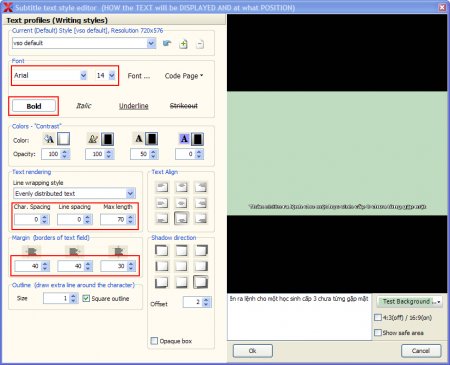The width and height of the screenshot is (450, 365).
Task: Click the Max length value field
Action: (x=113, y=219)
